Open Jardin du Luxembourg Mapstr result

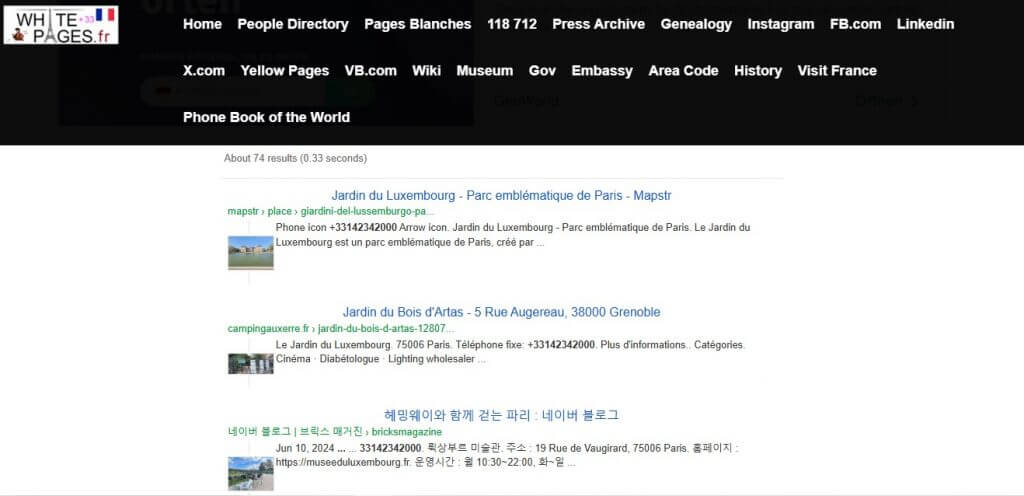(501, 195)
